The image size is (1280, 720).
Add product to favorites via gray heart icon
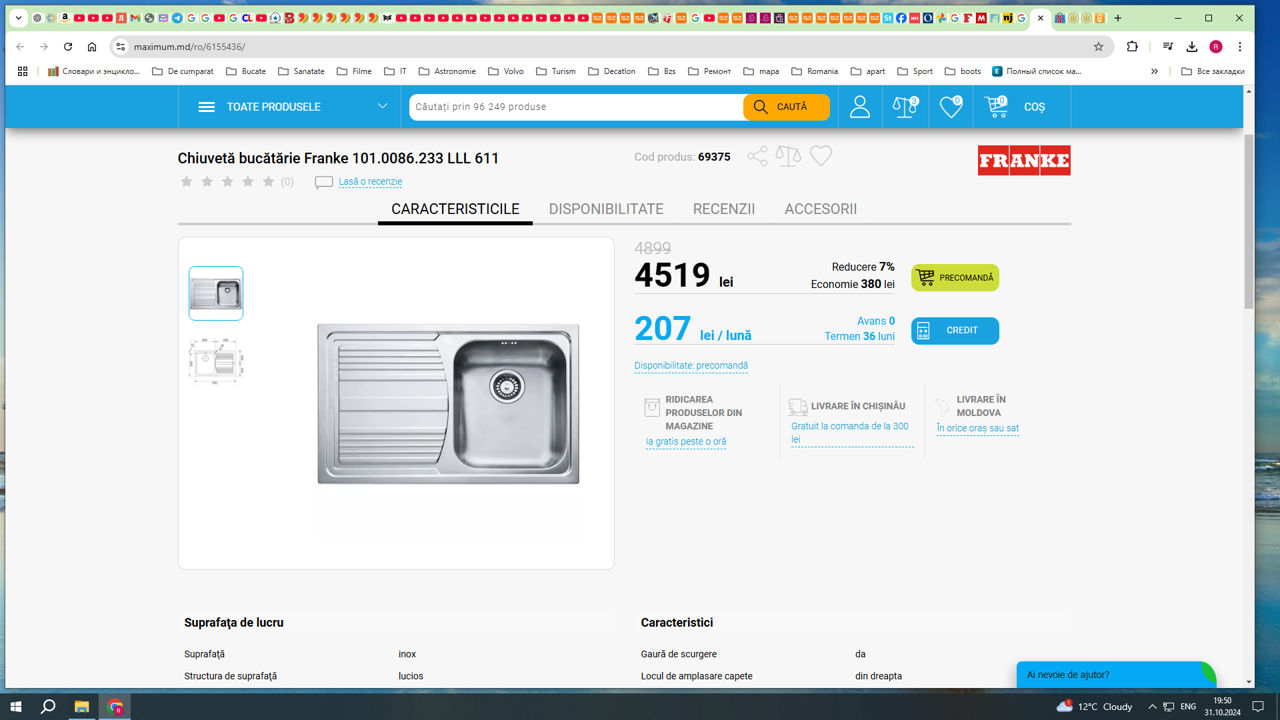[821, 156]
